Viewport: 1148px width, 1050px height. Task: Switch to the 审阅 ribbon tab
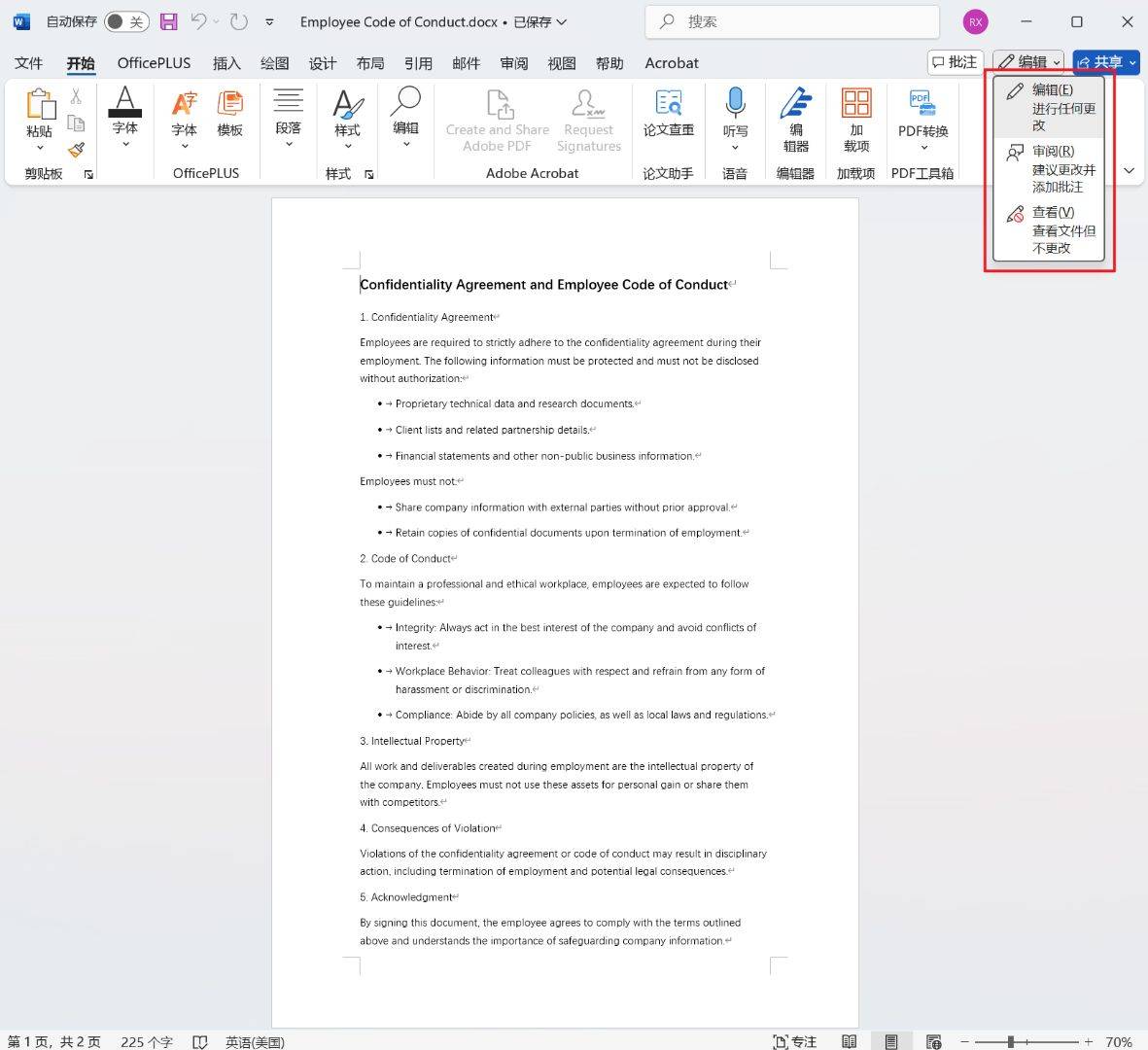513,63
